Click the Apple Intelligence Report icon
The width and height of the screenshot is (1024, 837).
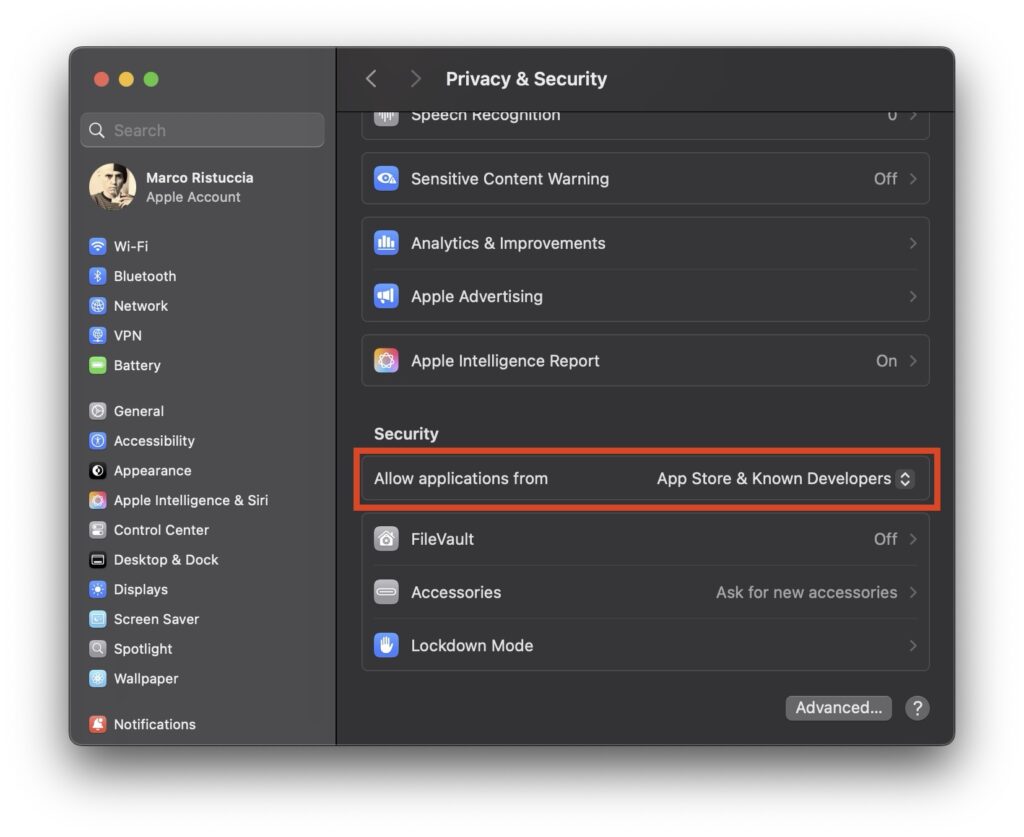click(386, 360)
